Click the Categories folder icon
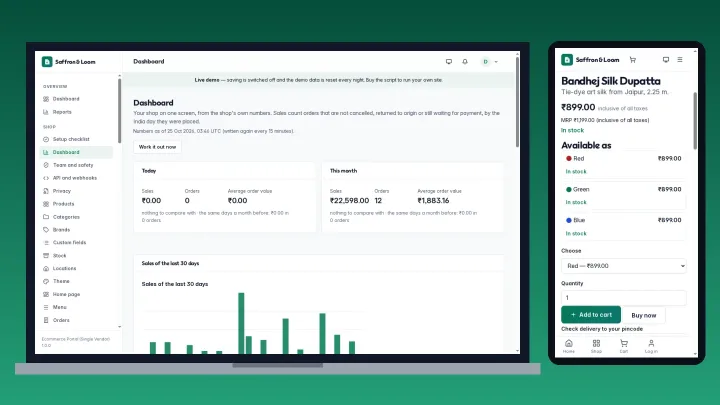720x405 pixels. coord(46,217)
